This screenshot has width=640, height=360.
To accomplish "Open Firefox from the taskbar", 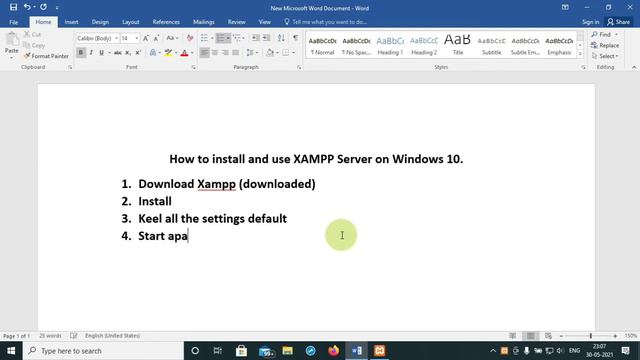I will [x=333, y=351].
